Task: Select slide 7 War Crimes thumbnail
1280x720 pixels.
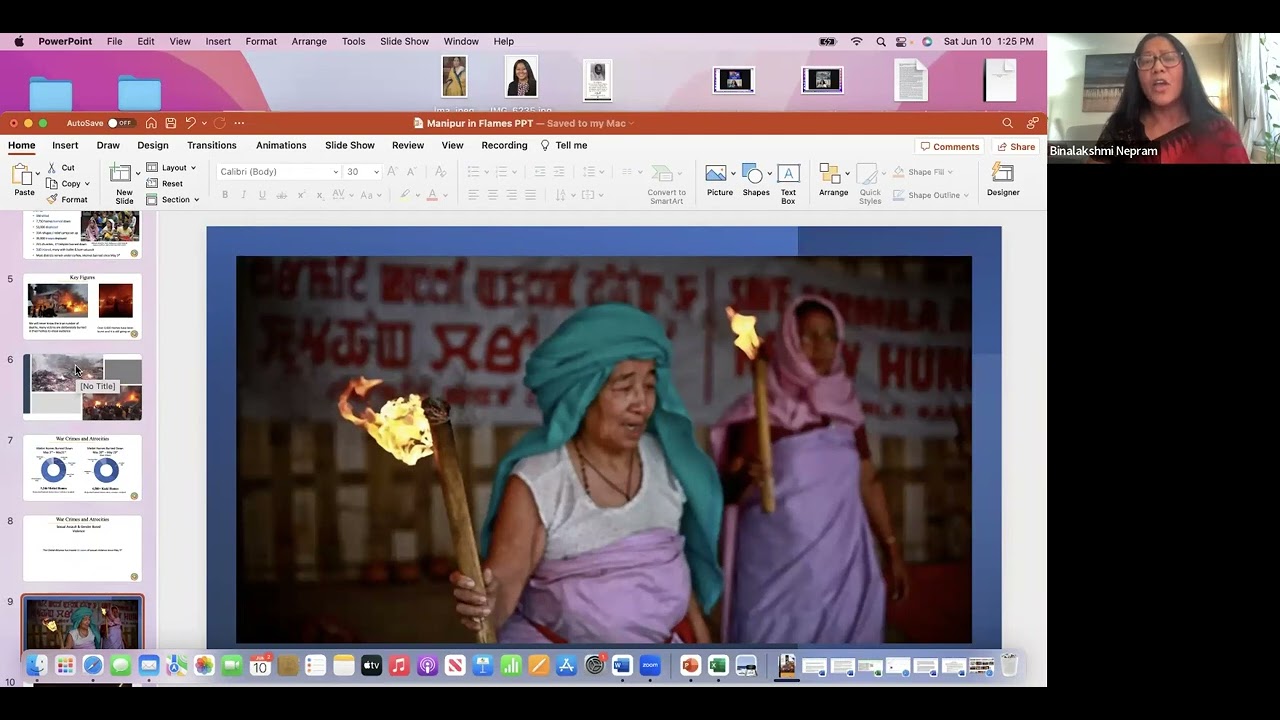Action: [x=82, y=467]
